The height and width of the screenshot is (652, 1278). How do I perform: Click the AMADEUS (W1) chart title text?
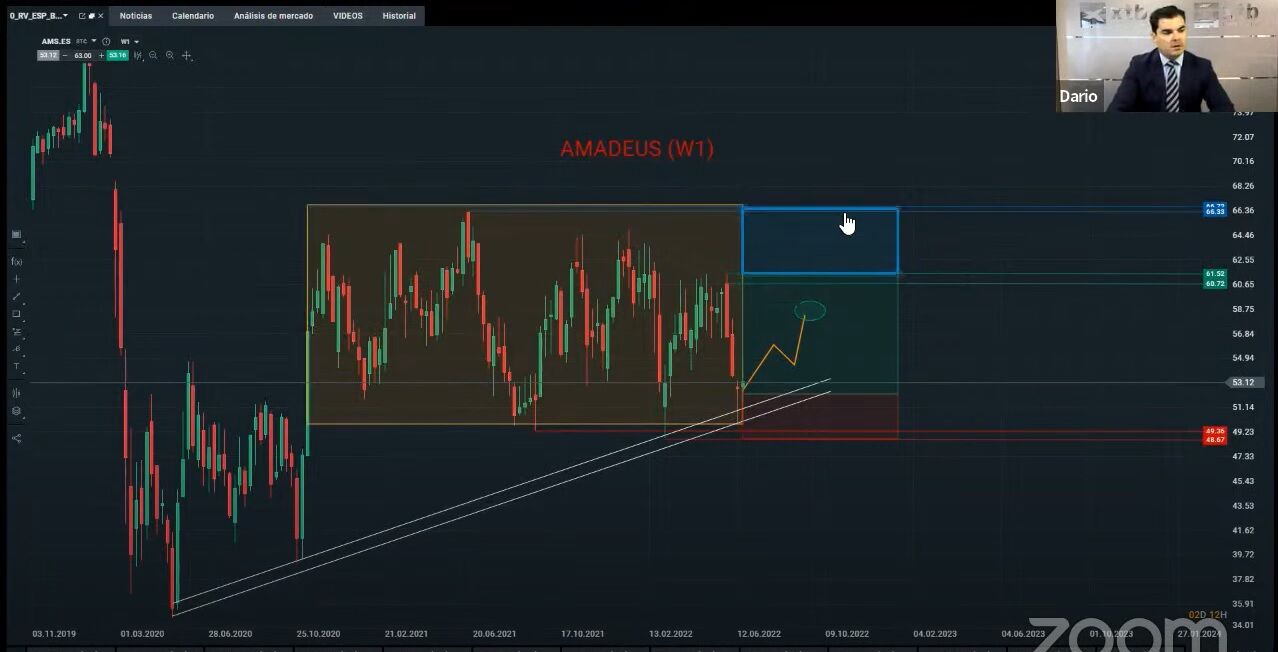pos(637,149)
